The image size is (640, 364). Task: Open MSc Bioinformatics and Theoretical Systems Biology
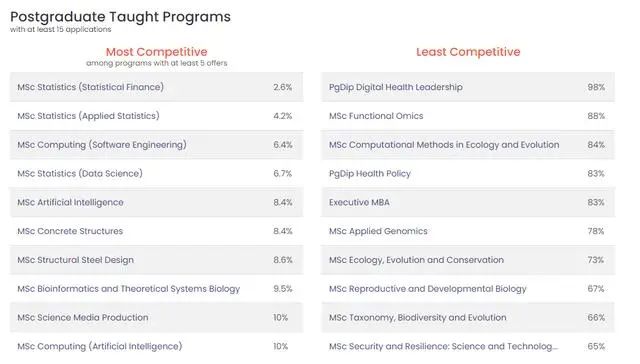click(x=156, y=289)
